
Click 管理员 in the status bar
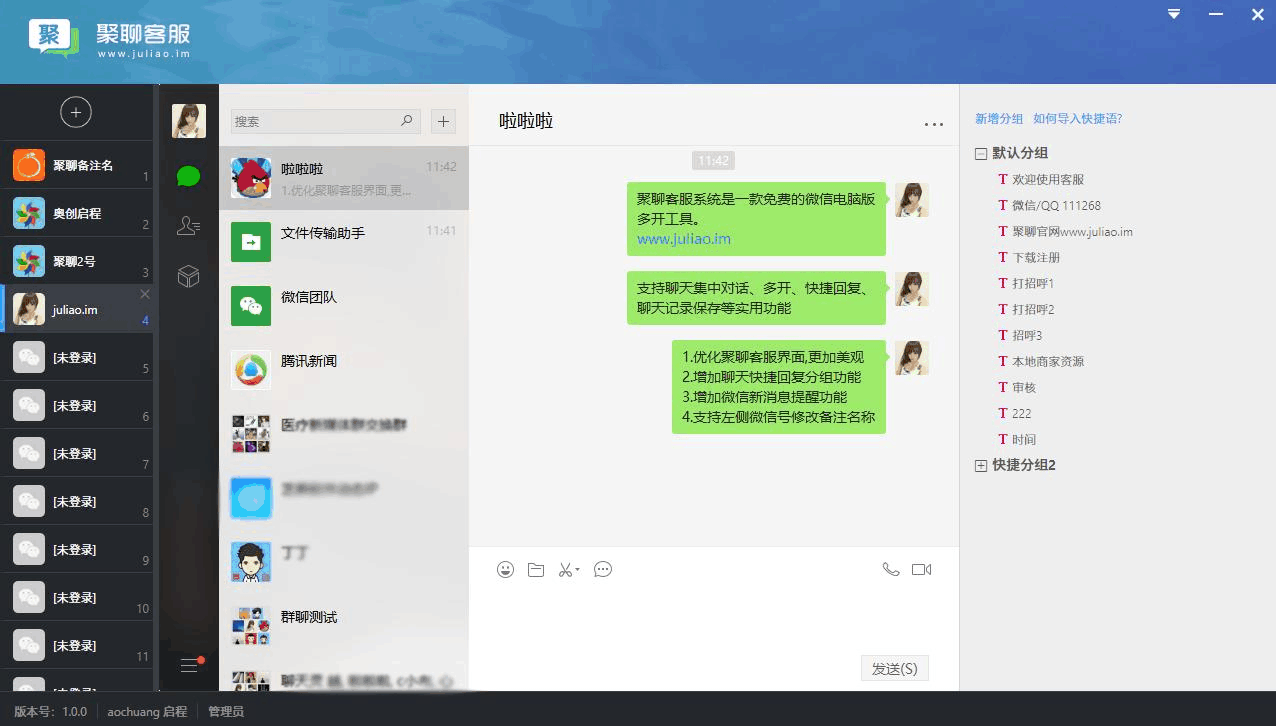coord(226,712)
